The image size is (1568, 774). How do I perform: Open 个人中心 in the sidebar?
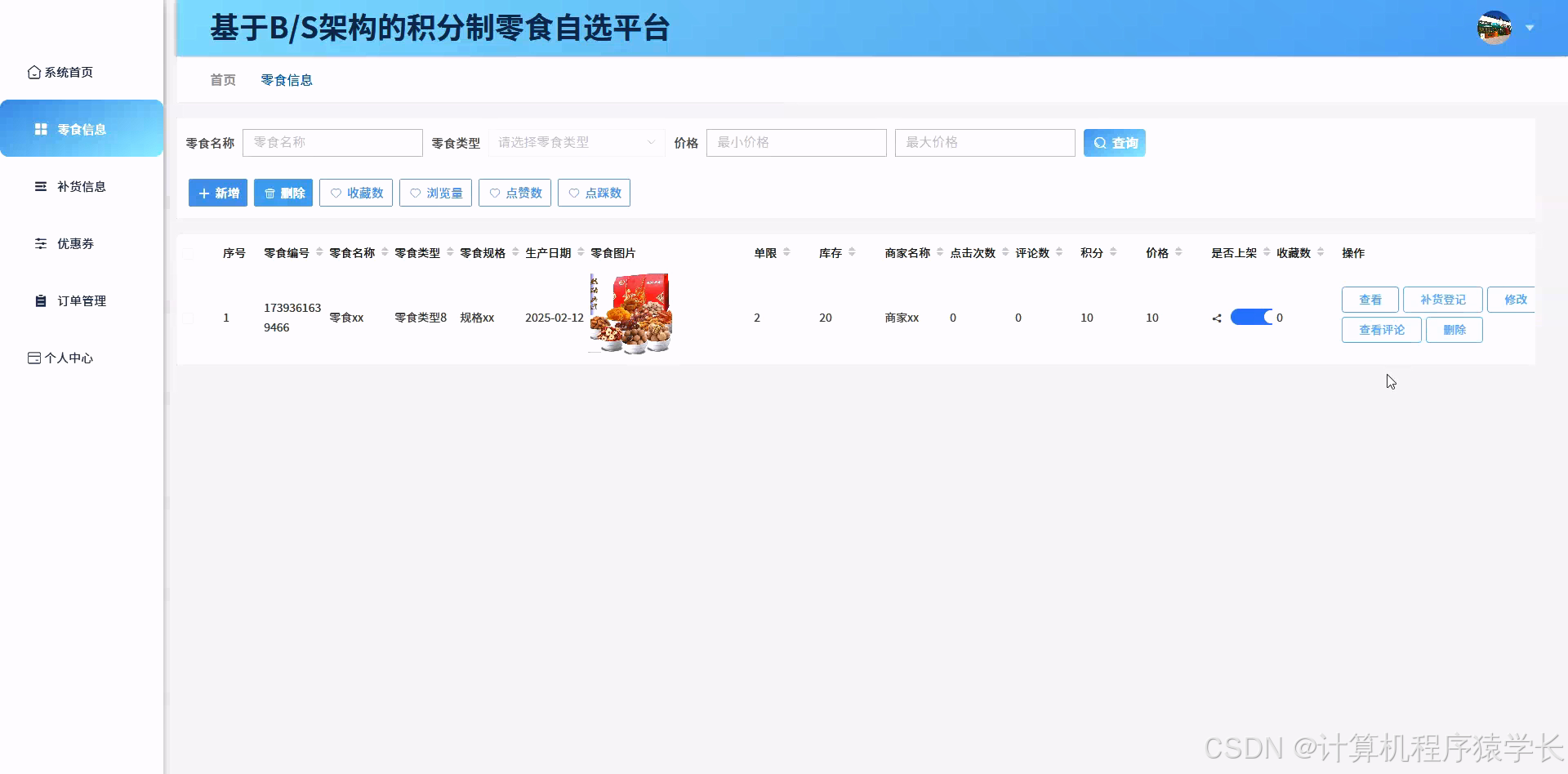point(60,358)
